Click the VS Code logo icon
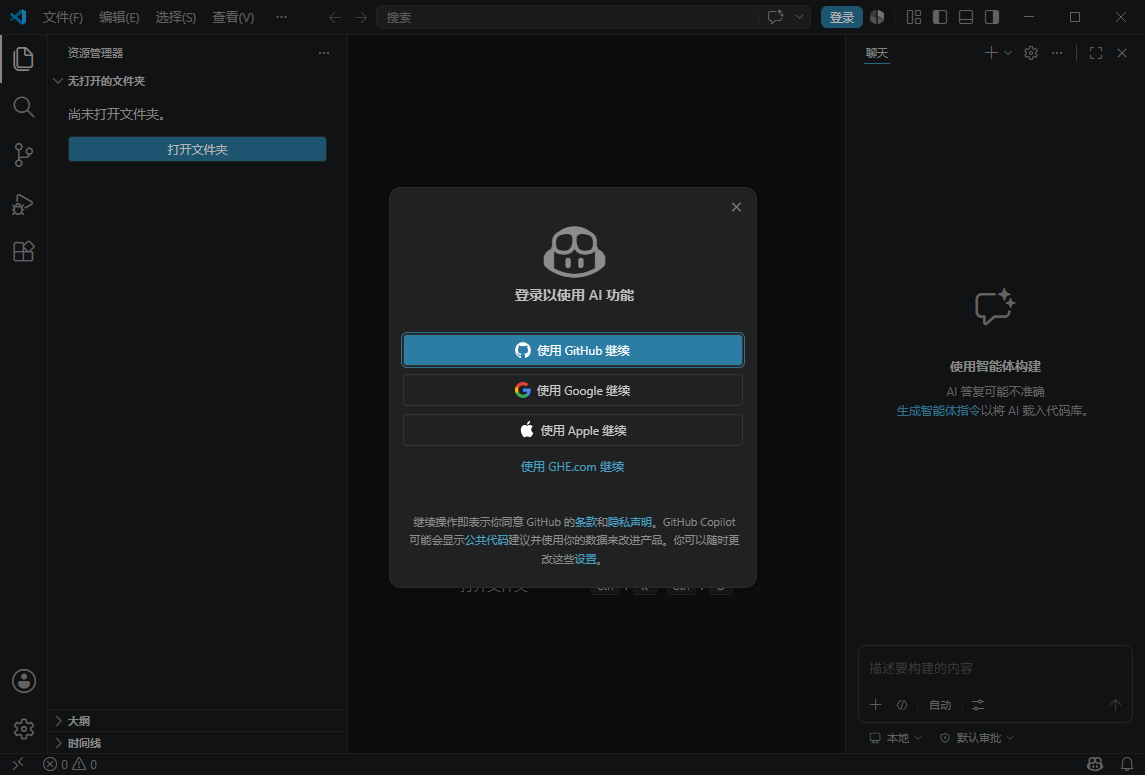 tap(18, 17)
